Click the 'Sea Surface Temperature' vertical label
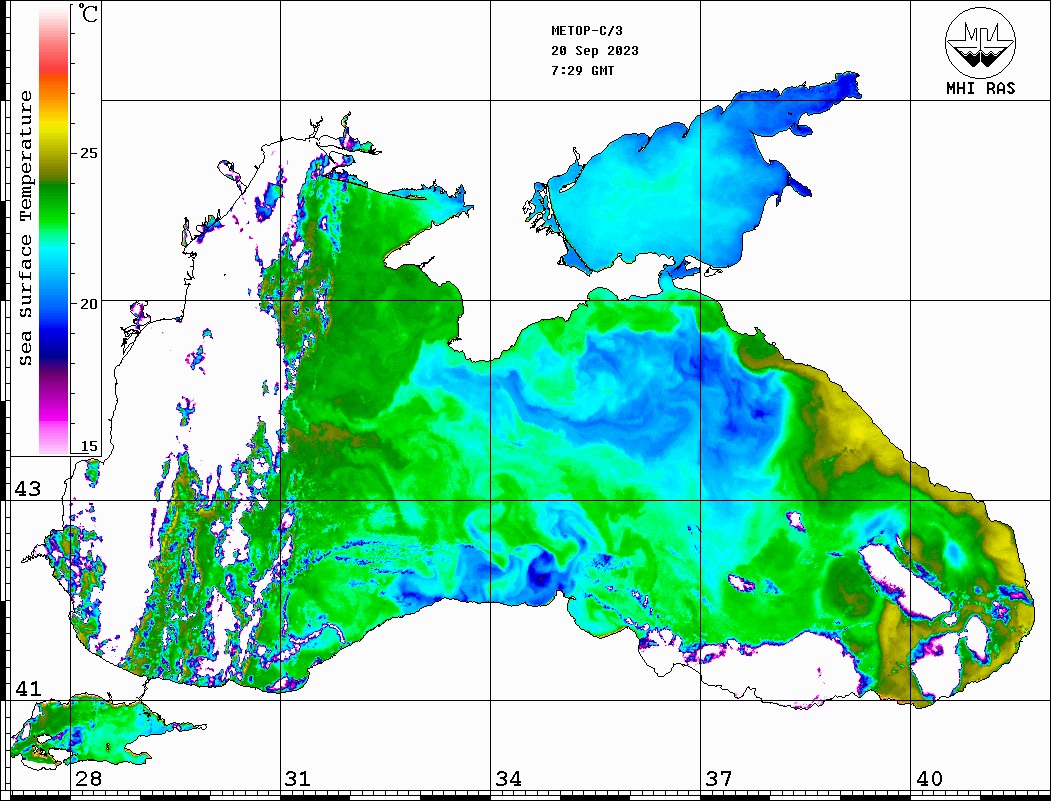 (x=25, y=229)
